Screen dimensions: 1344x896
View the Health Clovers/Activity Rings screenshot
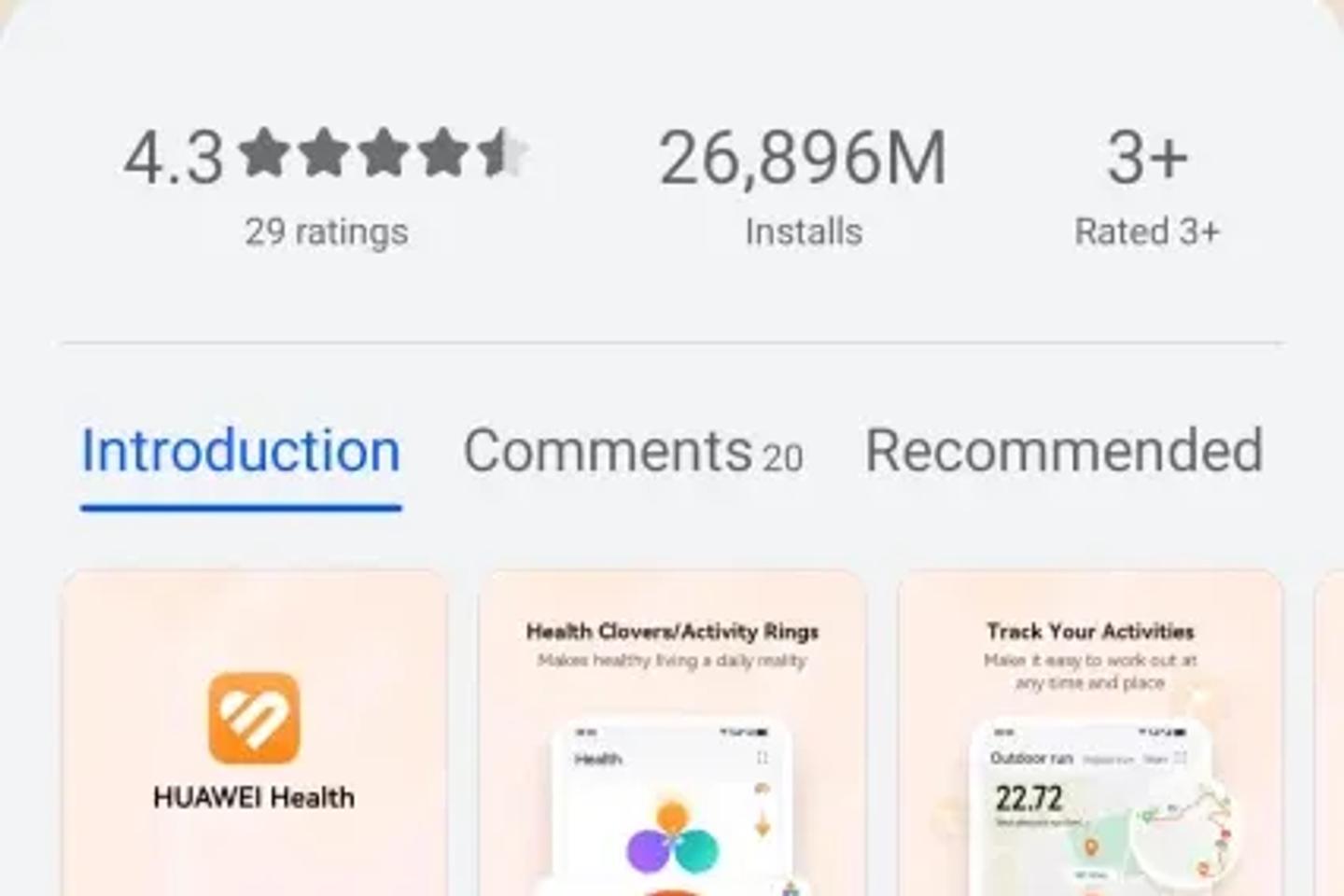(672, 734)
